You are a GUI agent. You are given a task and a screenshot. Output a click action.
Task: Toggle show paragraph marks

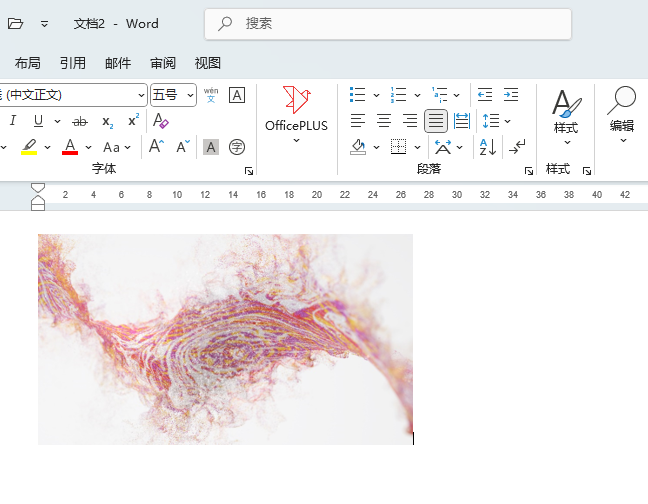coord(517,147)
